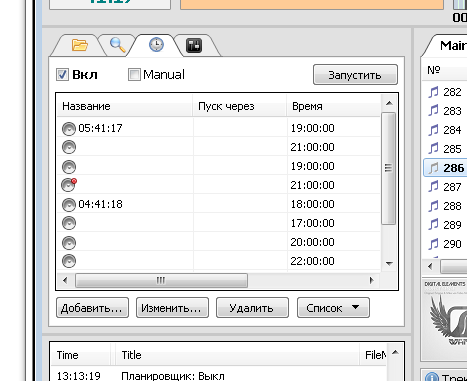Click the 04:41:18 event name
Viewport: 467px width, 381px height.
point(100,204)
